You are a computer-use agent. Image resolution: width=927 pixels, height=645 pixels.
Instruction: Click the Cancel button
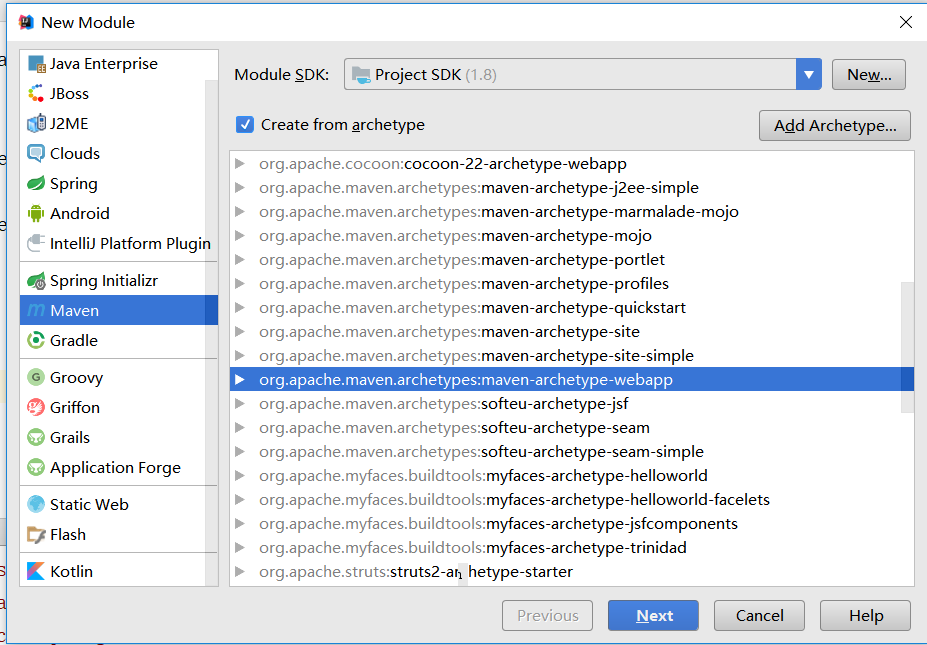[x=759, y=615]
